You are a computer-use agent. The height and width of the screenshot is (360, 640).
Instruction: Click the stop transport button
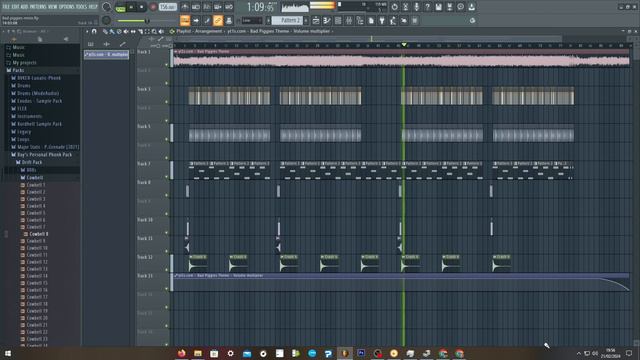coord(142,7)
